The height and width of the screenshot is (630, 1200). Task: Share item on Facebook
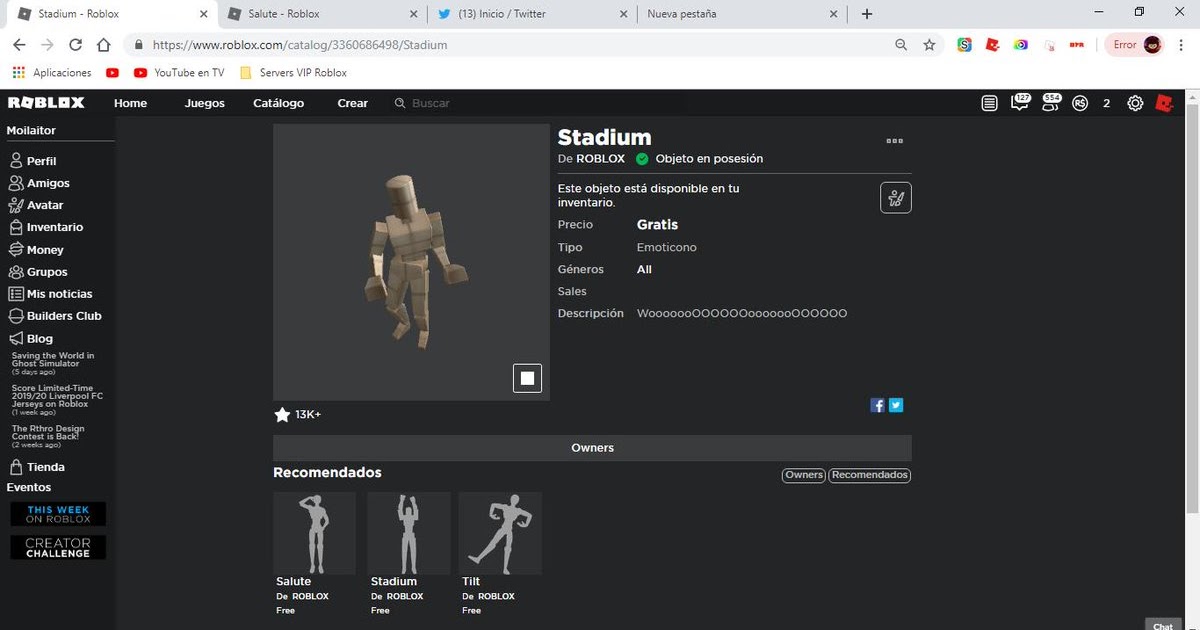(x=878, y=405)
